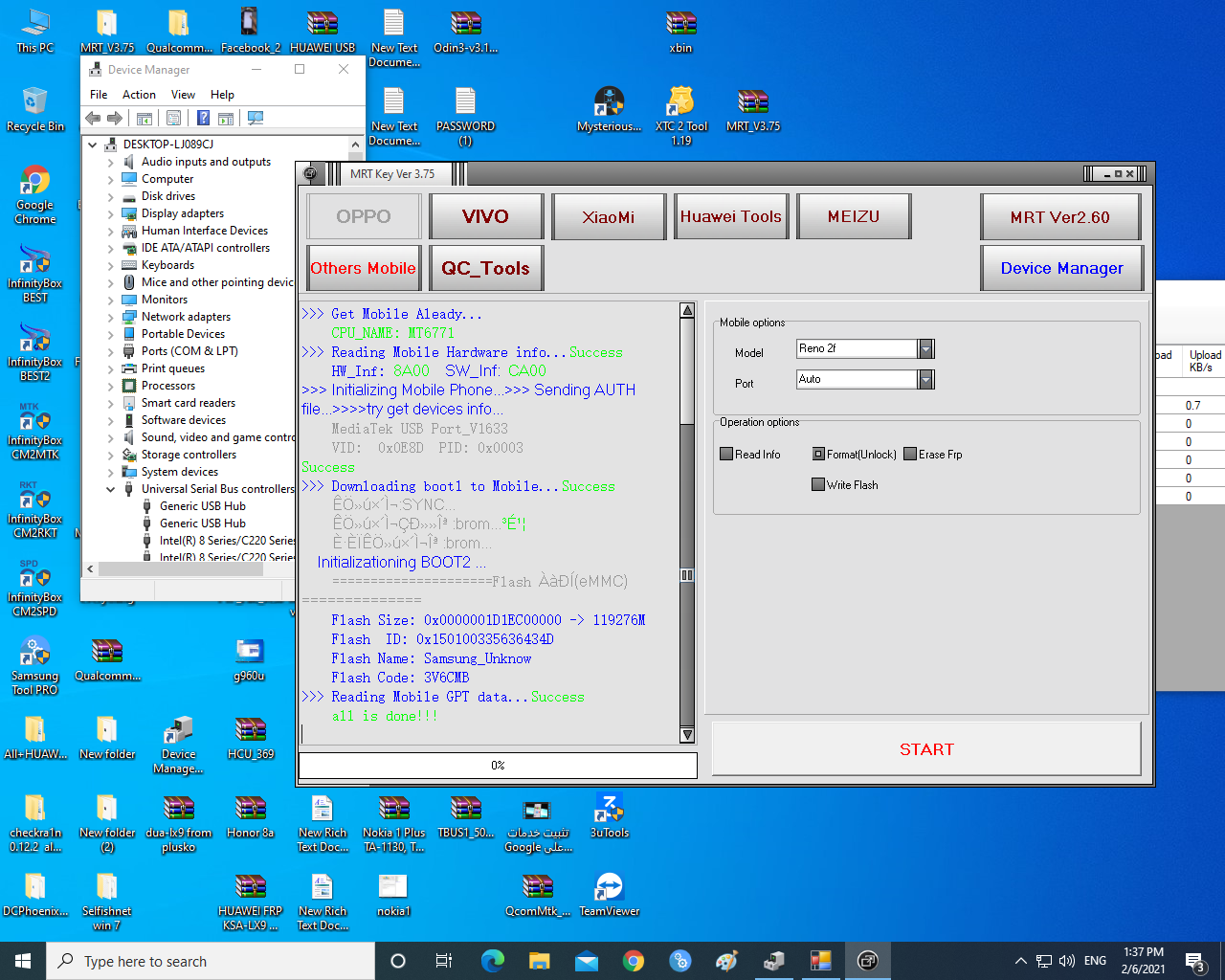Toggle the Format(Unlock) checkbox

[818, 455]
